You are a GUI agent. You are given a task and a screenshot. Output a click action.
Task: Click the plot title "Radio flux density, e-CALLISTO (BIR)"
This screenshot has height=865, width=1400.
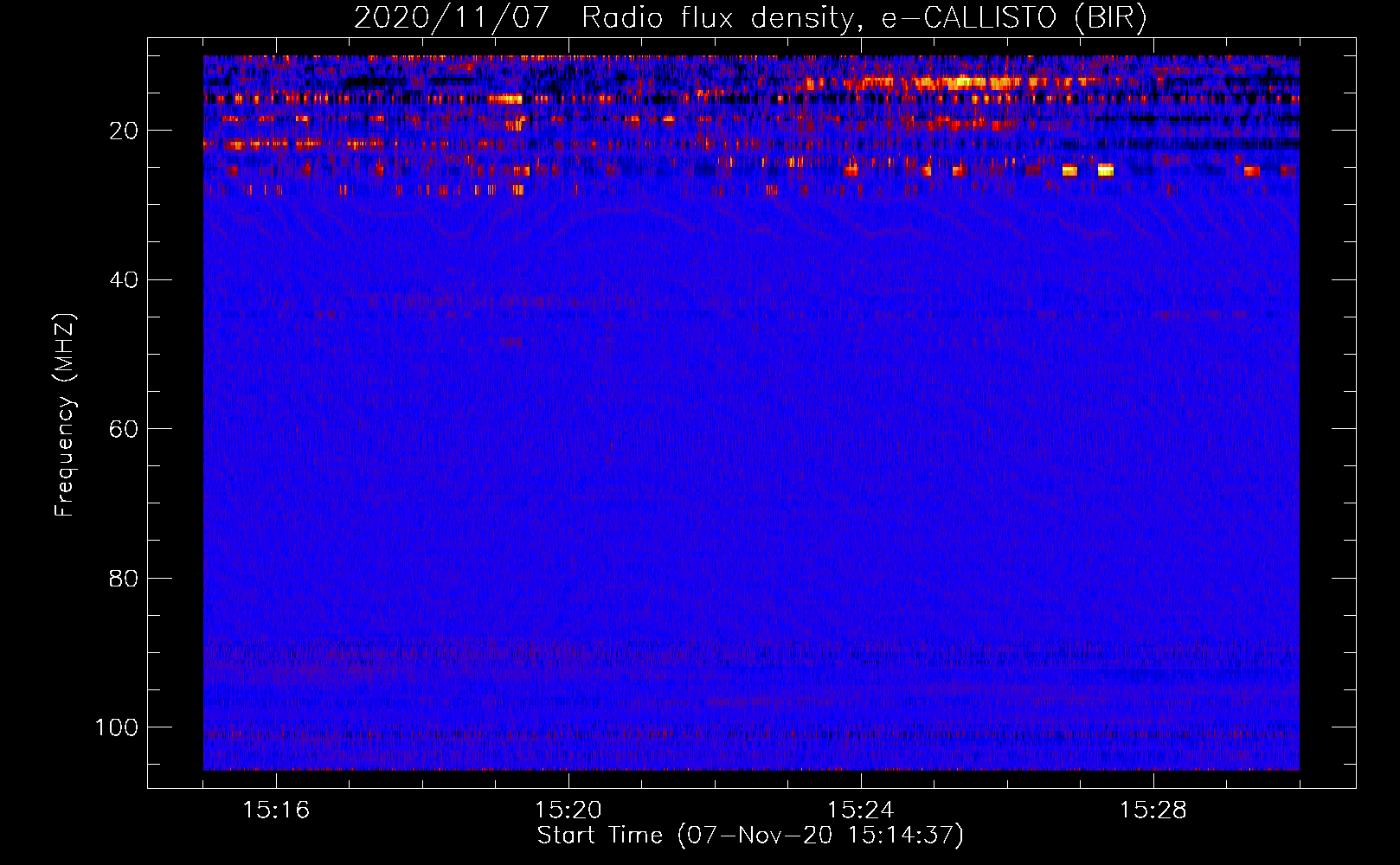pos(864,18)
